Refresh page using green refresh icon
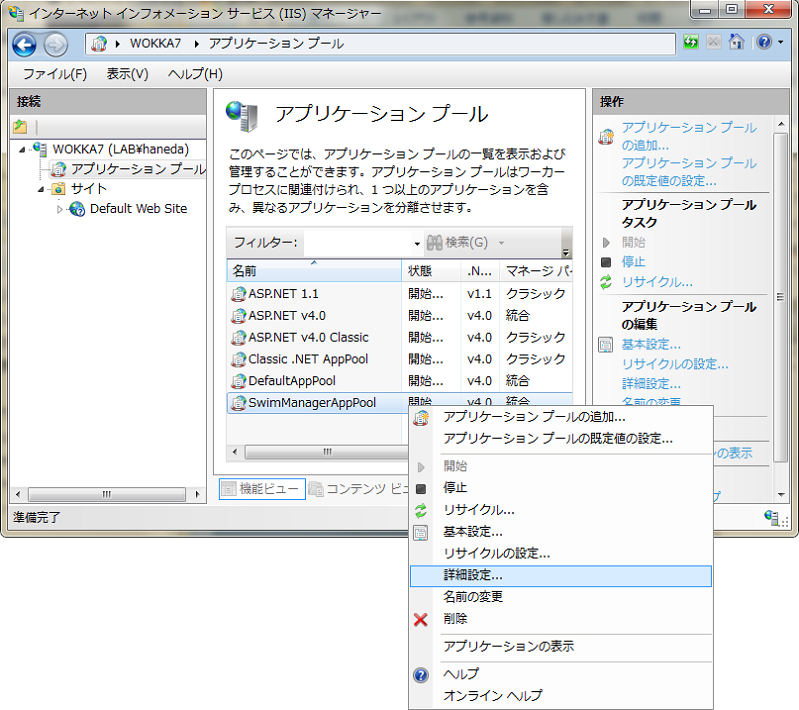 click(691, 42)
